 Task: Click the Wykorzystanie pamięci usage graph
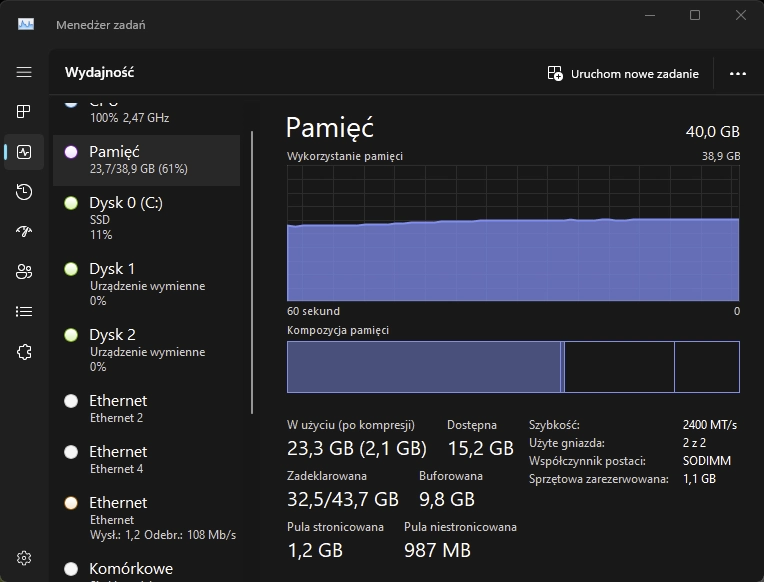tap(513, 233)
